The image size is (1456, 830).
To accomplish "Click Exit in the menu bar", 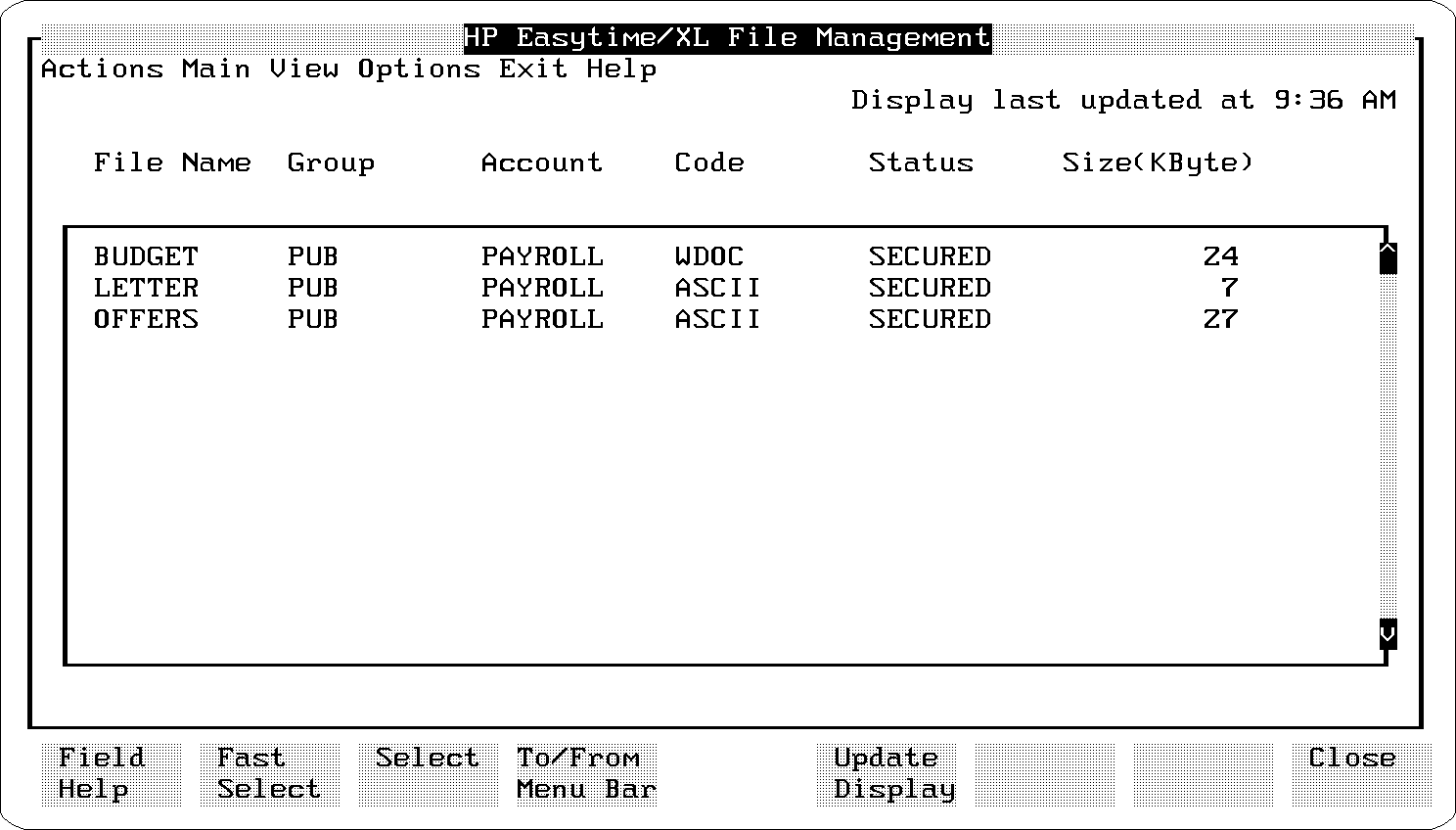I will pos(533,69).
